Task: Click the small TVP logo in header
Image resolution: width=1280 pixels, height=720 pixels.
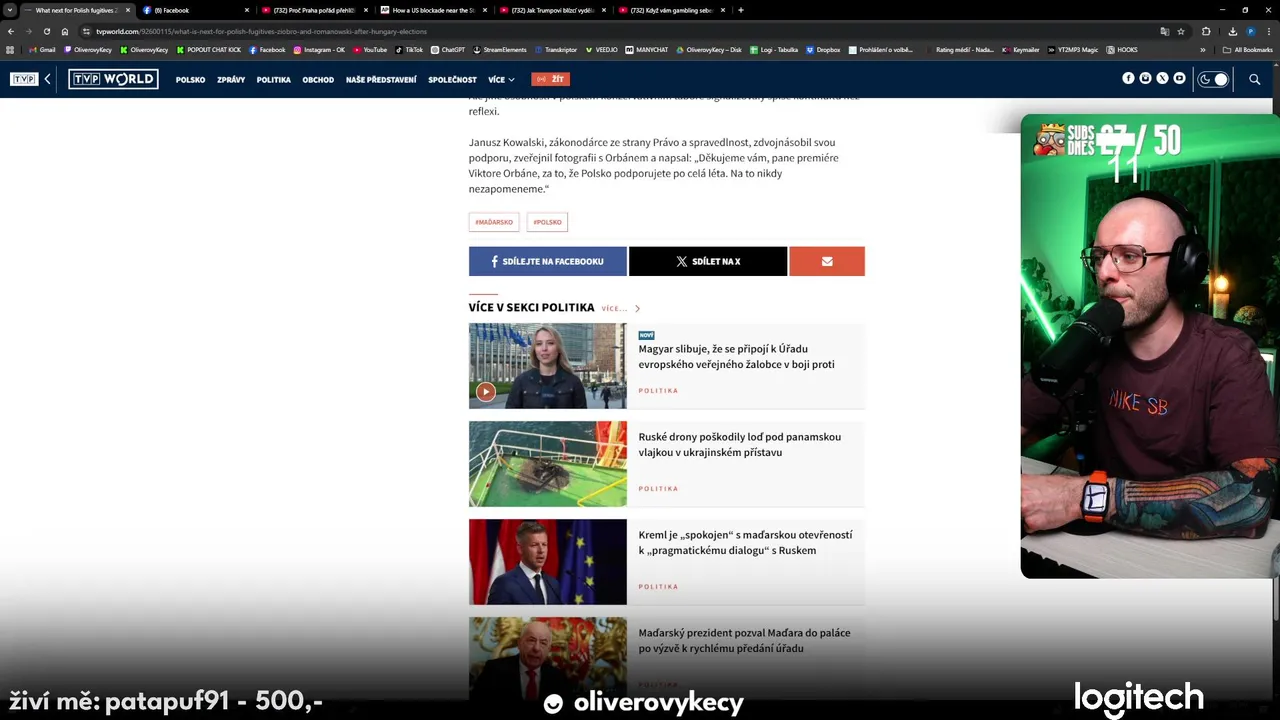Action: [x=24, y=79]
